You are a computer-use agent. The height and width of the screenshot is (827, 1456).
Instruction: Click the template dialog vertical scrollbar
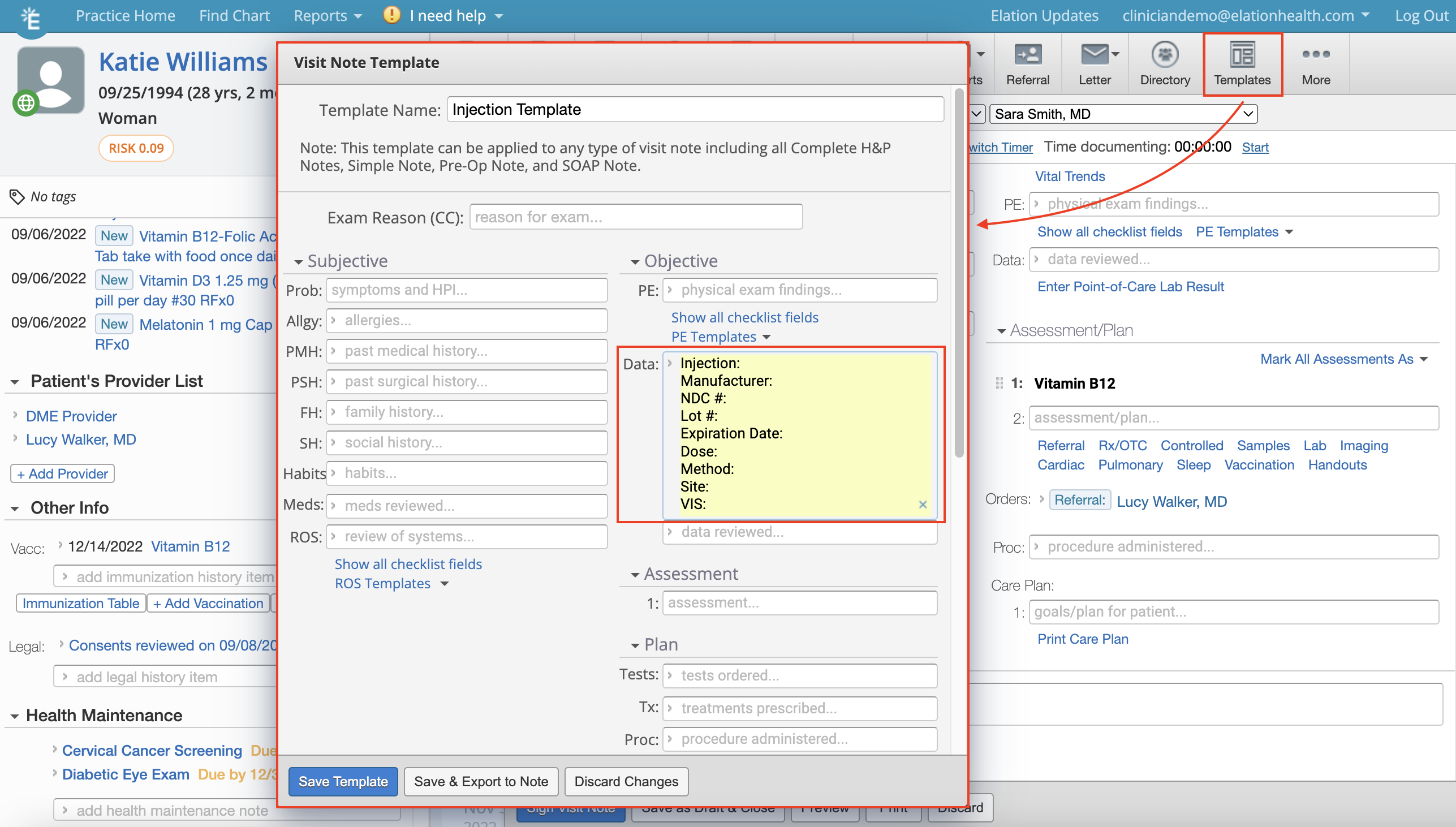[x=959, y=273]
